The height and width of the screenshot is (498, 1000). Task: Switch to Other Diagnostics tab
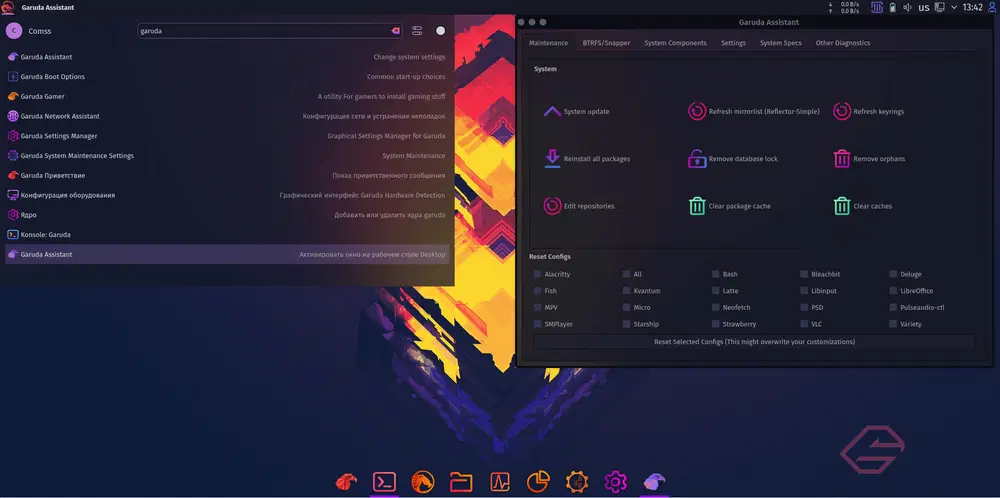click(x=842, y=43)
